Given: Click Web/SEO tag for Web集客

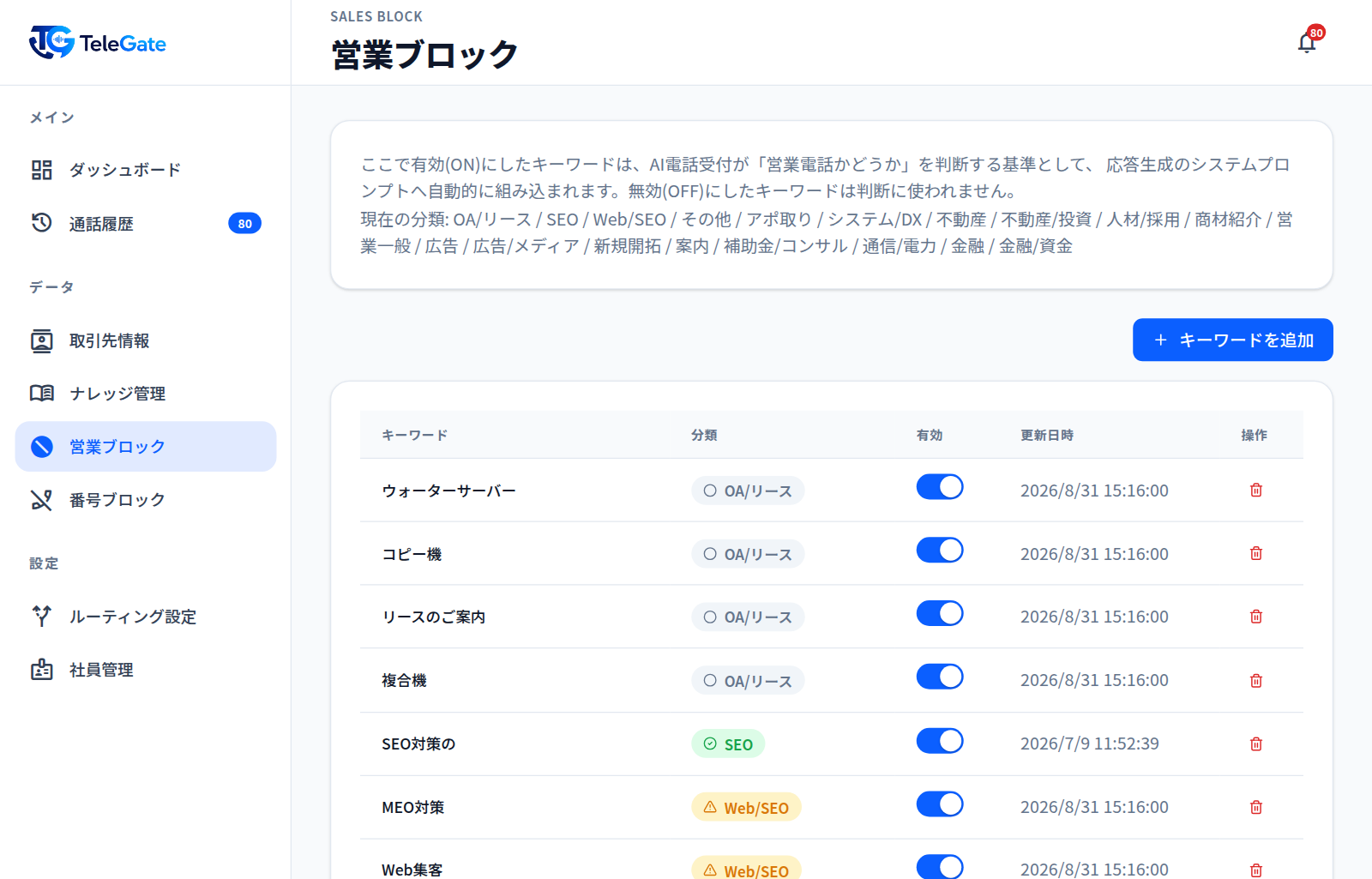Looking at the screenshot, I should 746,869.
